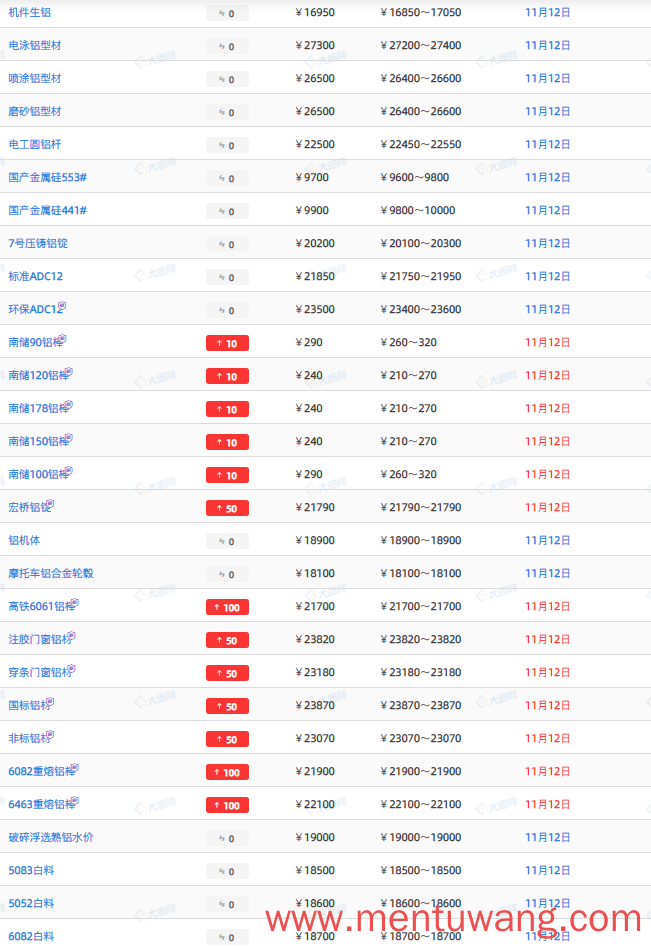The image size is (651, 949).
Task: Open the 6082重熔铝棒 link
Action: (40, 771)
